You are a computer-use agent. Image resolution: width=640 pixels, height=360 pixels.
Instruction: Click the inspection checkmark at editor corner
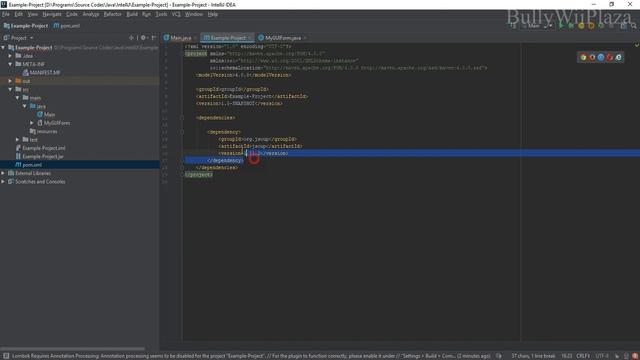pyautogui.click(x=636, y=45)
